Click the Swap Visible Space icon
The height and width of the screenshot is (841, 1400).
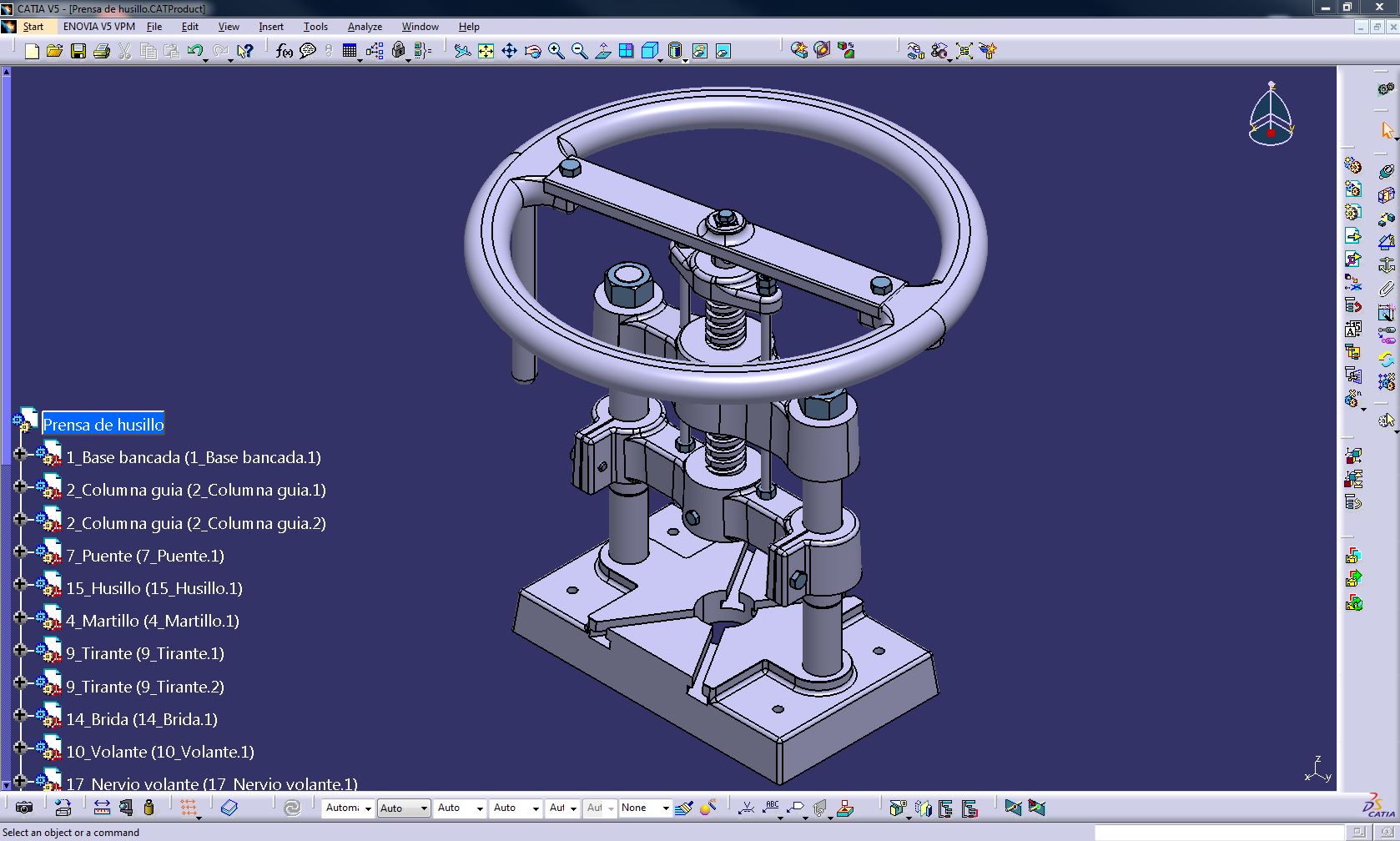pos(723,51)
